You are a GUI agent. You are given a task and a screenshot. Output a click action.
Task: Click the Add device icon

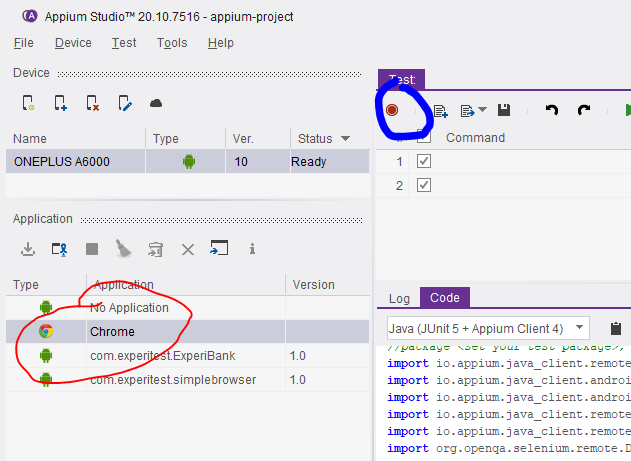click(60, 103)
